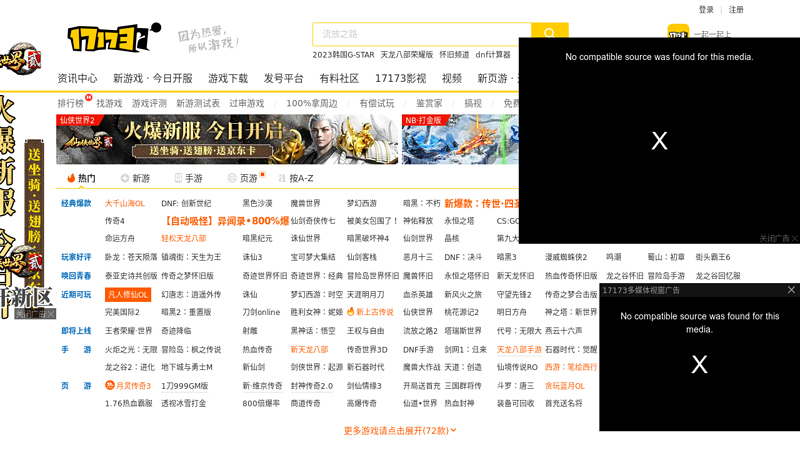Image resolution: width=800 pixels, height=450 pixels.
Task: Open the 视频 navigation item
Action: pyautogui.click(x=452, y=78)
